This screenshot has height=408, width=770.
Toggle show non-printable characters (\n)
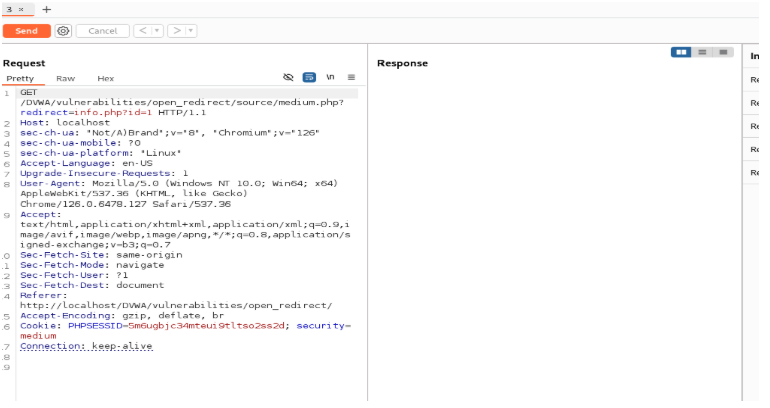click(x=331, y=77)
